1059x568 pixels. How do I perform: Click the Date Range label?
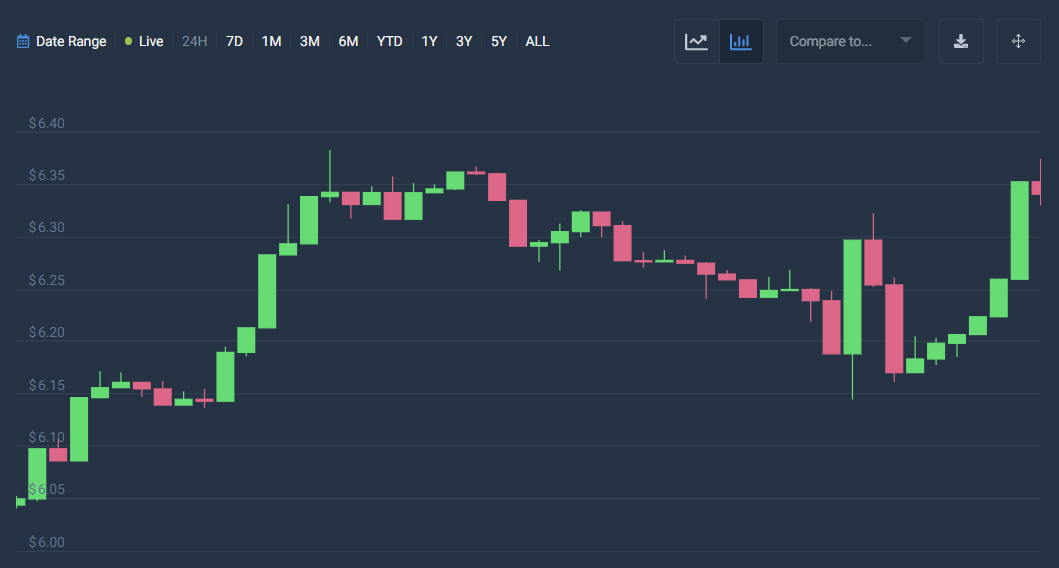coord(71,41)
